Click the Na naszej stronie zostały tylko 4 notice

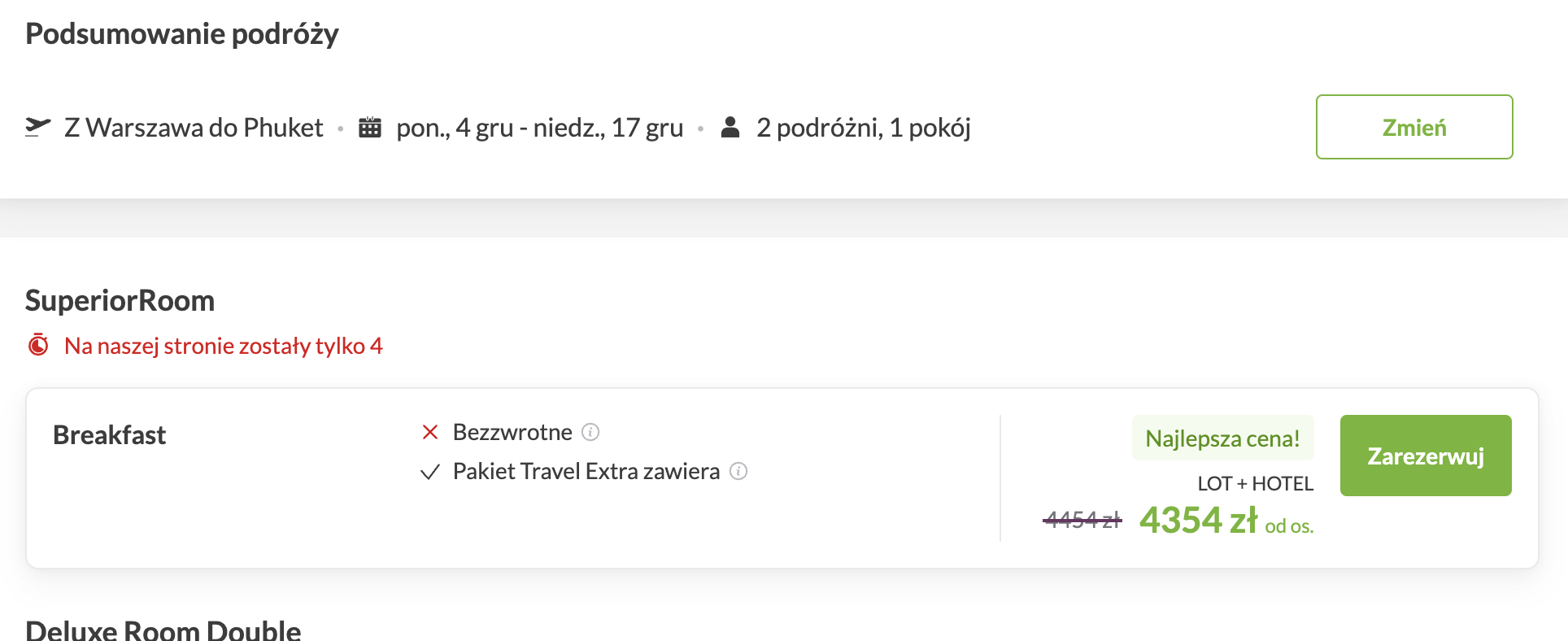[x=224, y=346]
